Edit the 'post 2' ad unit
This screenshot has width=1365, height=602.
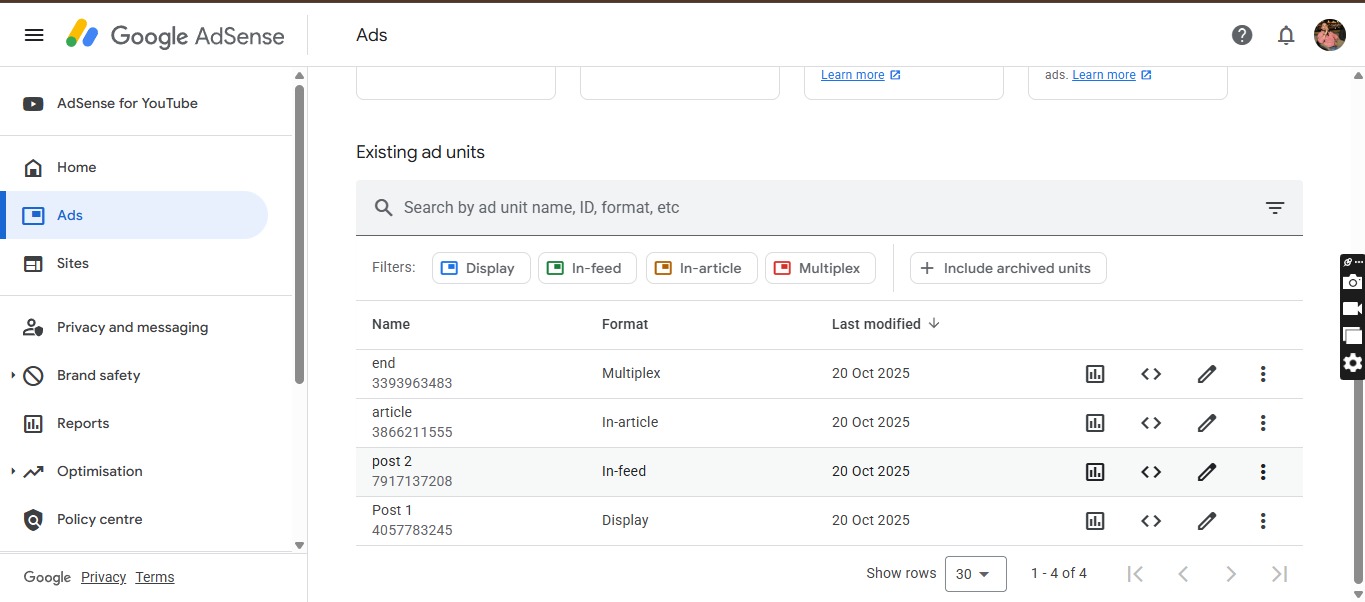tap(1207, 472)
